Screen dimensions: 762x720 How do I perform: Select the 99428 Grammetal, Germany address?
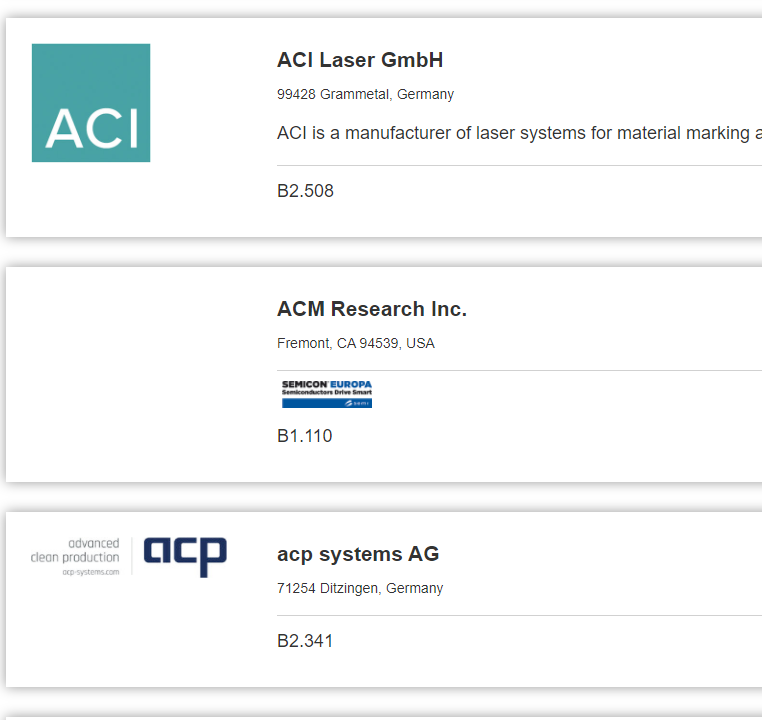pos(365,94)
